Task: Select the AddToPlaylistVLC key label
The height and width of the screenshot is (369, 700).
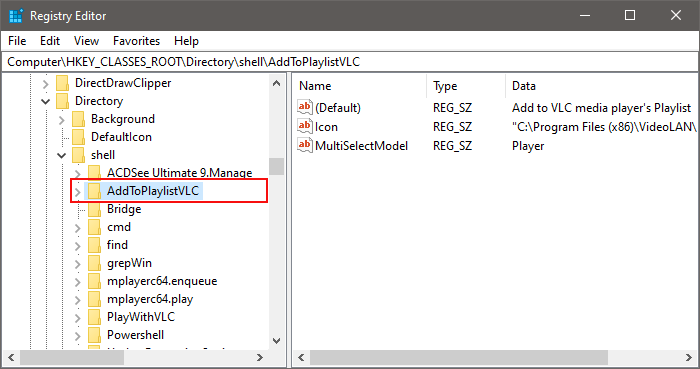Action: click(x=153, y=191)
